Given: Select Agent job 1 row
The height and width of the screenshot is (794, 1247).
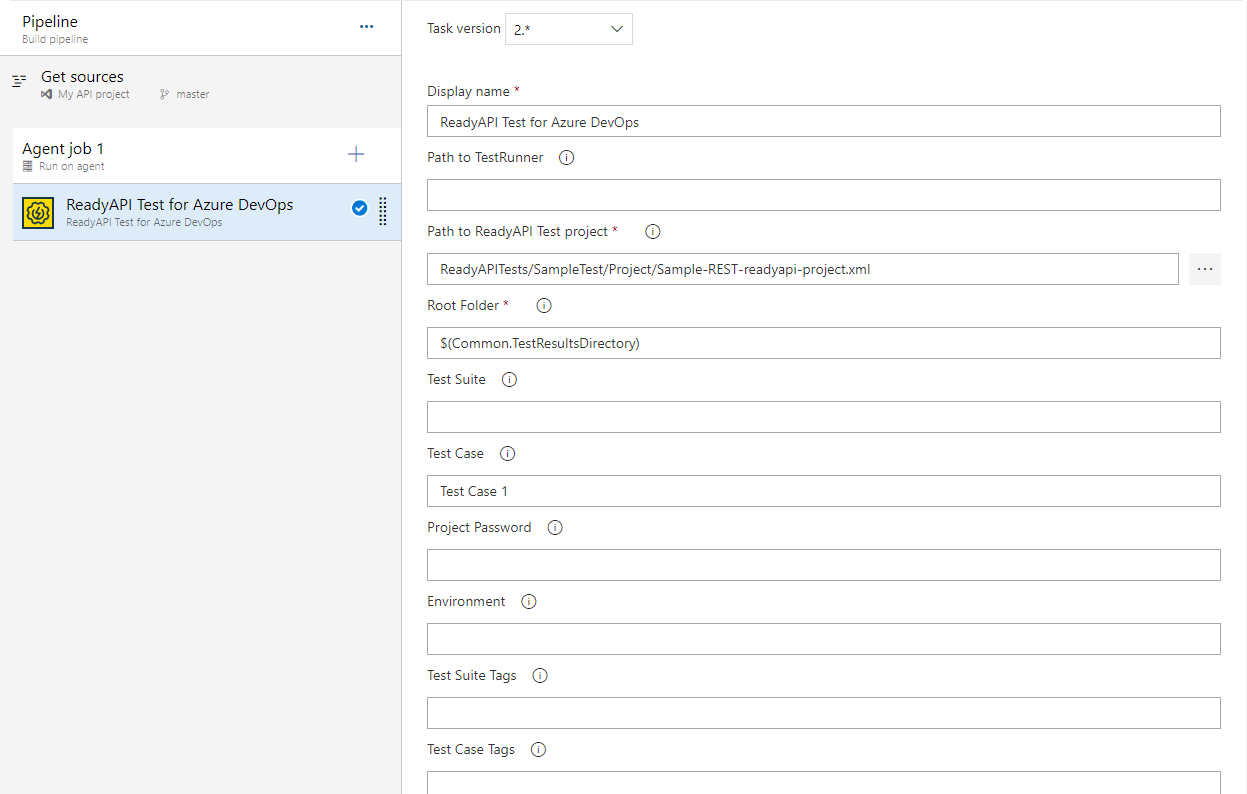Looking at the screenshot, I should click(x=207, y=156).
